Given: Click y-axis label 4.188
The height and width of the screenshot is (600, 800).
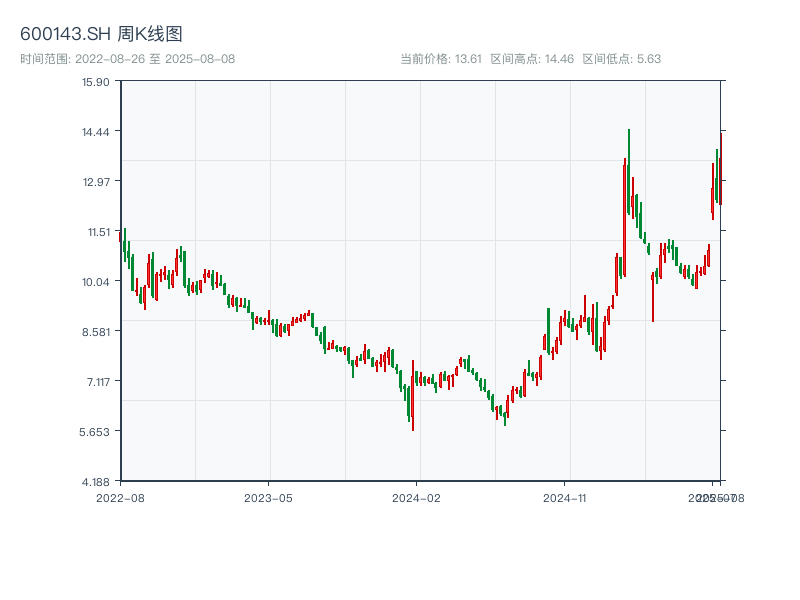Looking at the screenshot, I should coord(95,482).
